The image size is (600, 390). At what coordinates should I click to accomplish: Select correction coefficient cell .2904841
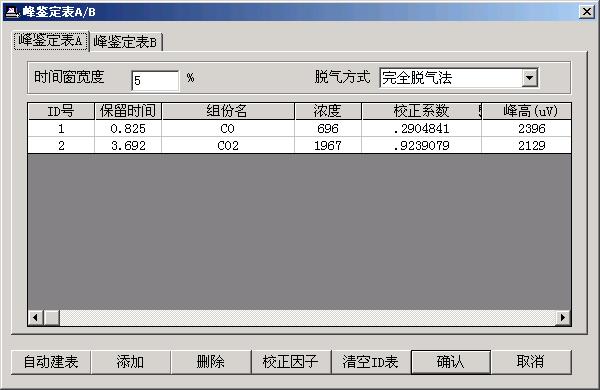(x=421, y=129)
